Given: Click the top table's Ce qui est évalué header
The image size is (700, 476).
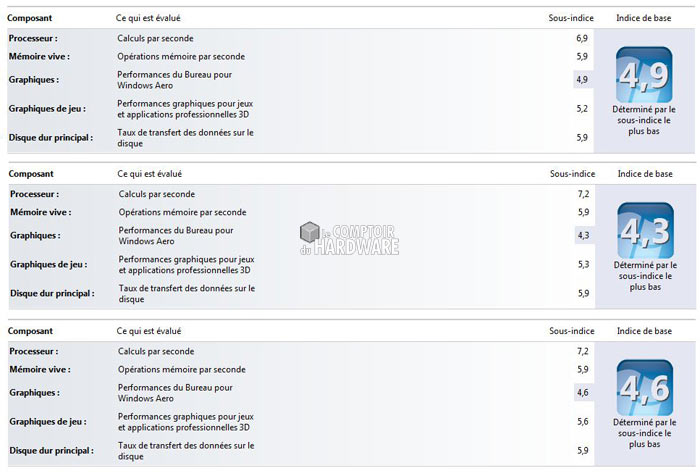Looking at the screenshot, I should [149, 18].
